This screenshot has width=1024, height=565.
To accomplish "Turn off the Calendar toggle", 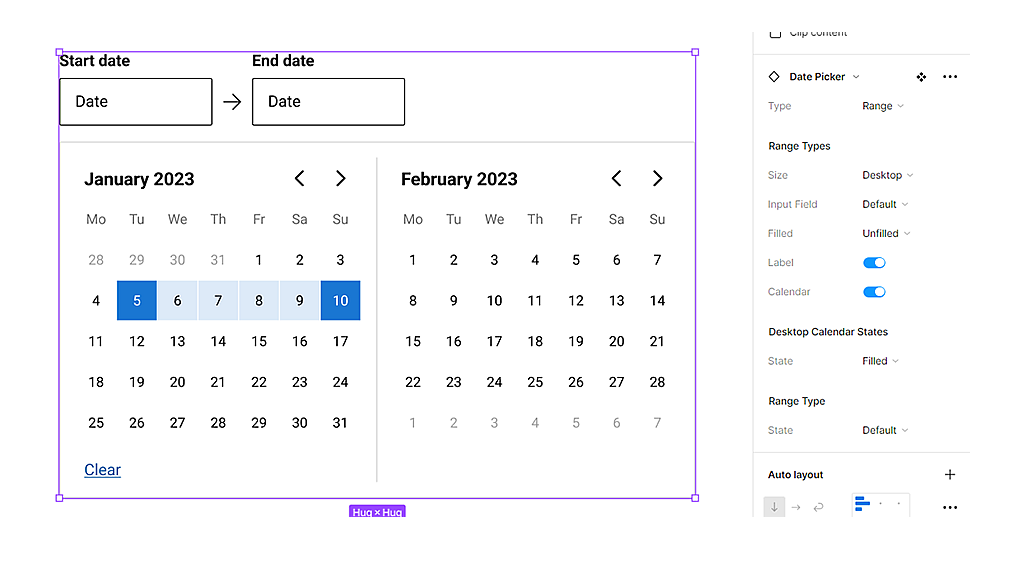I will click(874, 292).
